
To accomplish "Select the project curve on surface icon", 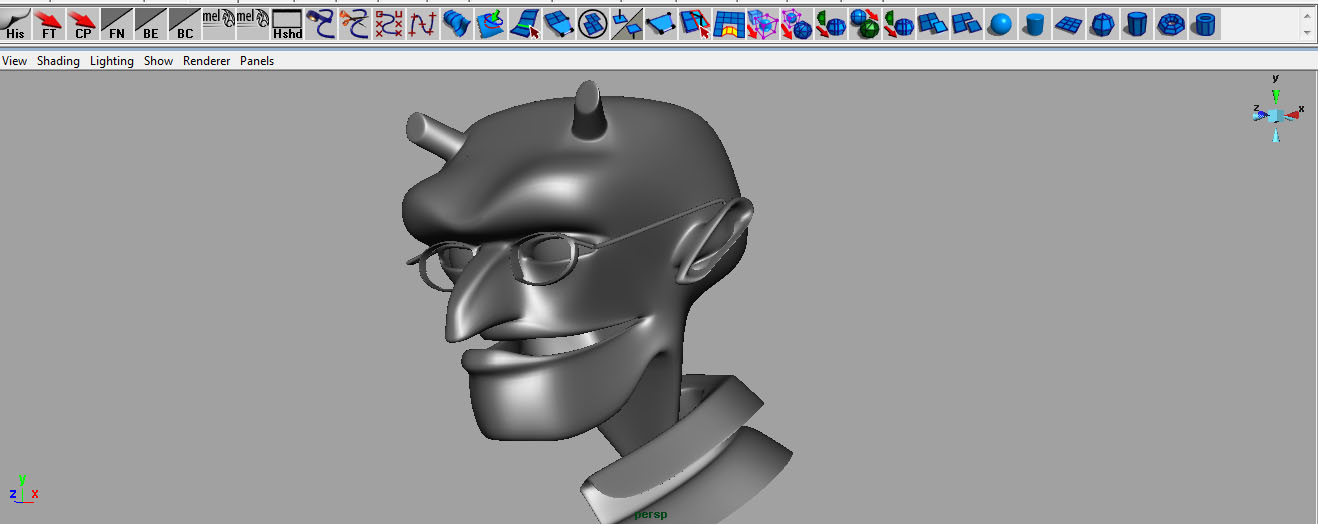I will tap(491, 23).
